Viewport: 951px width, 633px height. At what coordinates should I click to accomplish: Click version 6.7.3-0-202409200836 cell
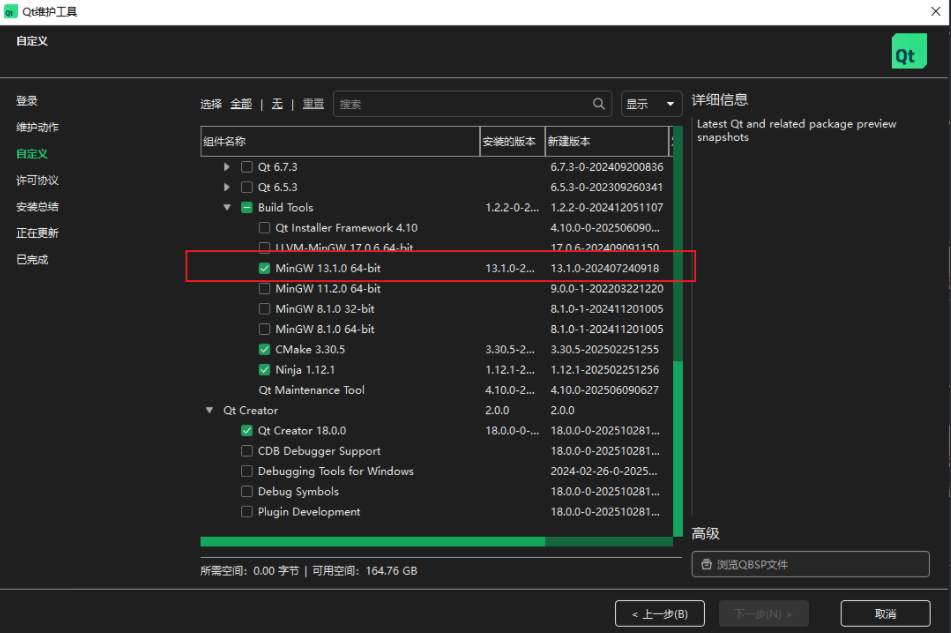[607, 167]
